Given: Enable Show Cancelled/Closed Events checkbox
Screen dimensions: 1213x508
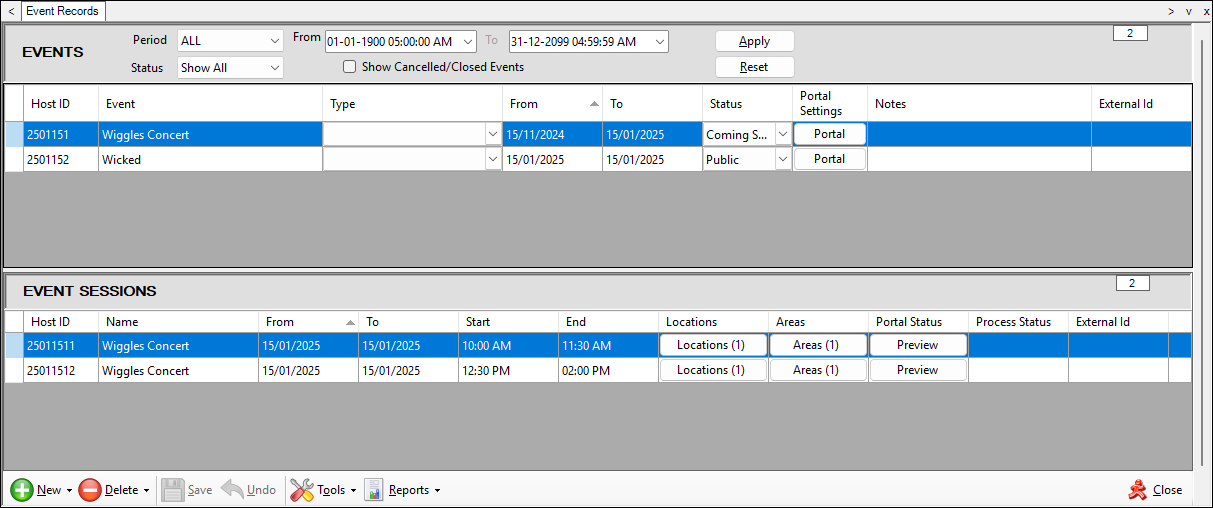Looking at the screenshot, I should coord(349,67).
